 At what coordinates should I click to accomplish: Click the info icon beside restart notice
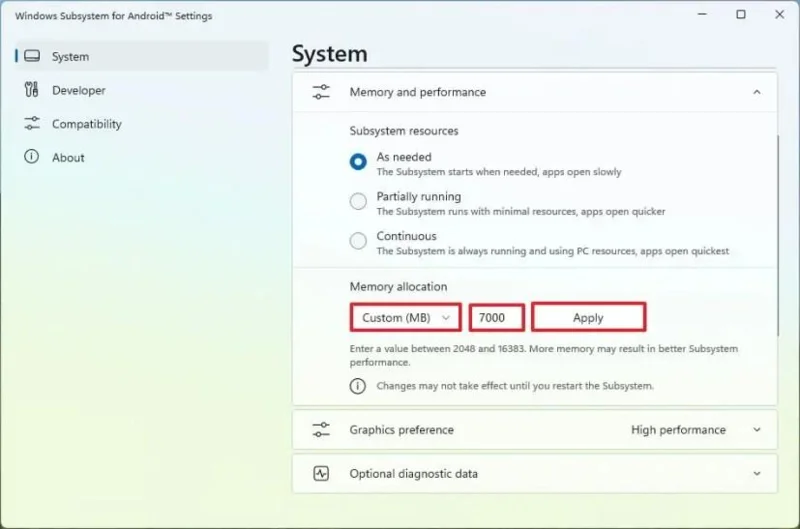[358, 386]
